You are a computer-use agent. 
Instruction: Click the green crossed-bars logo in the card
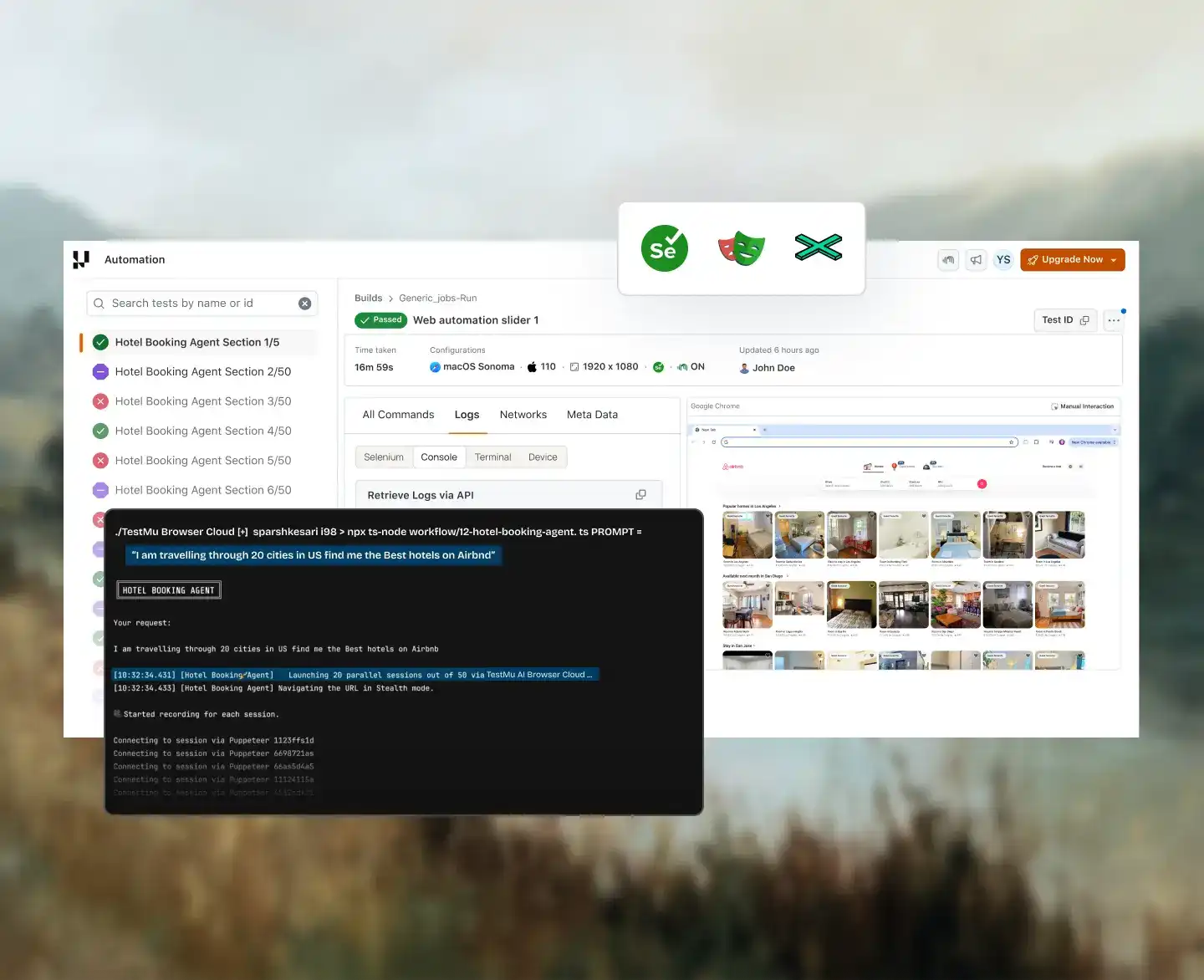tap(819, 248)
